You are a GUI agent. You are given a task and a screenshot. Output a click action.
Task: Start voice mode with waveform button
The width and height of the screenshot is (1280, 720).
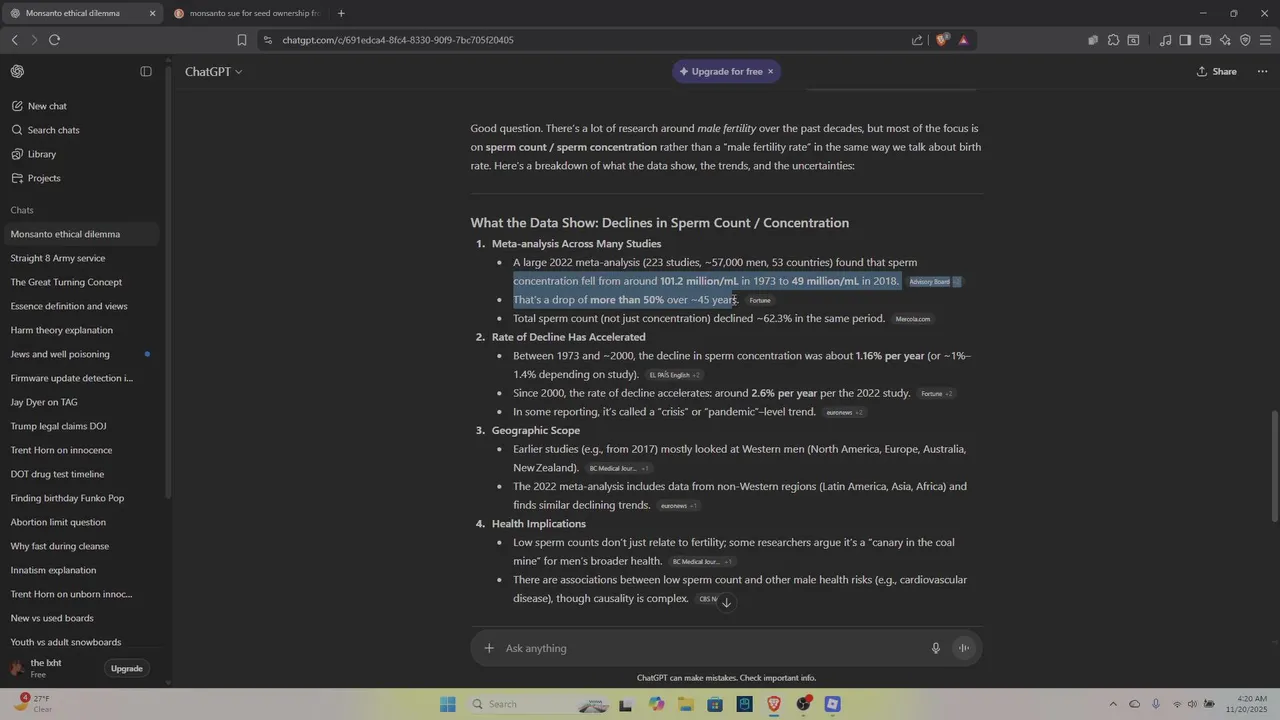tap(964, 648)
